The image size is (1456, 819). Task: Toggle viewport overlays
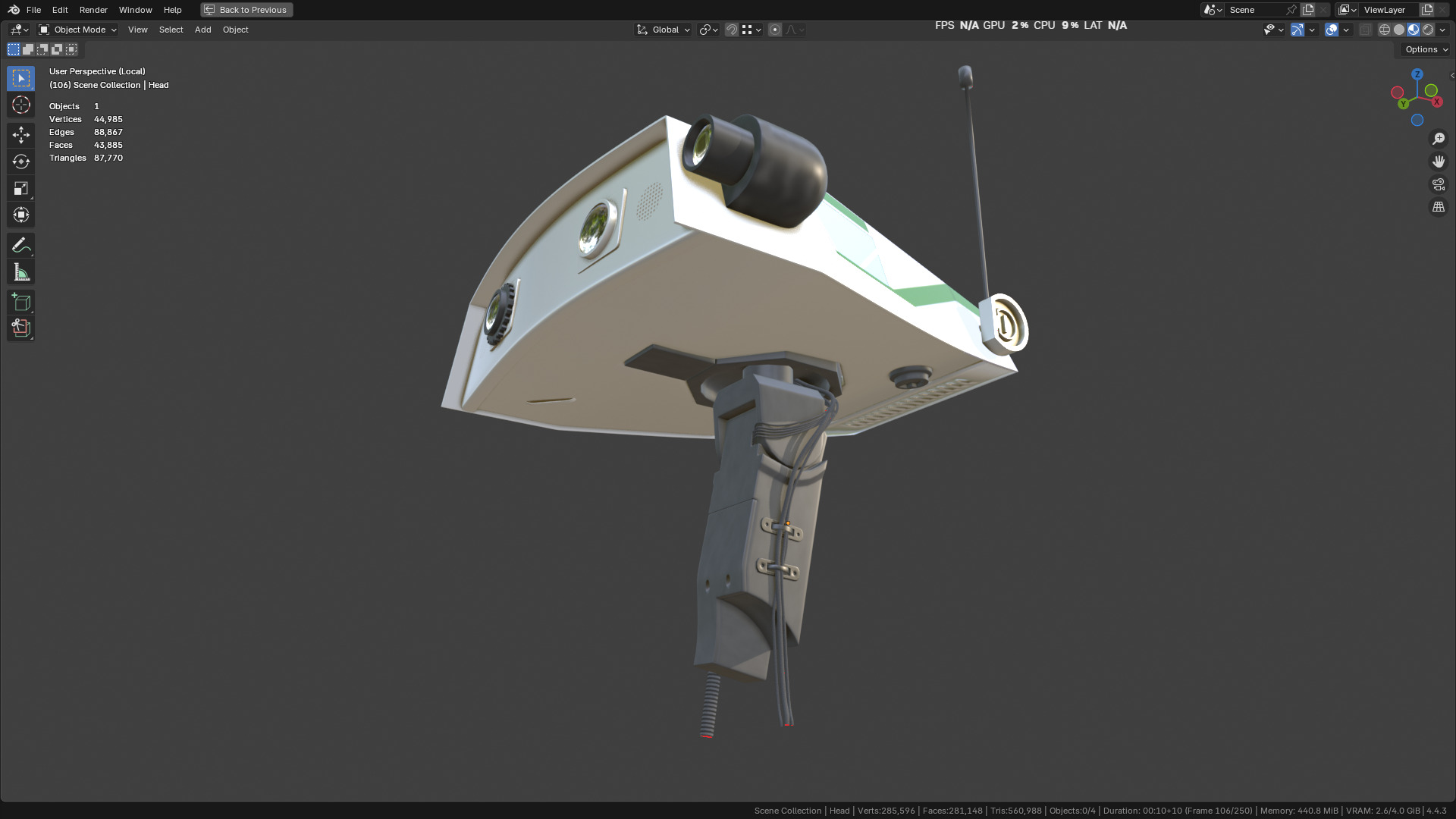click(x=1332, y=30)
